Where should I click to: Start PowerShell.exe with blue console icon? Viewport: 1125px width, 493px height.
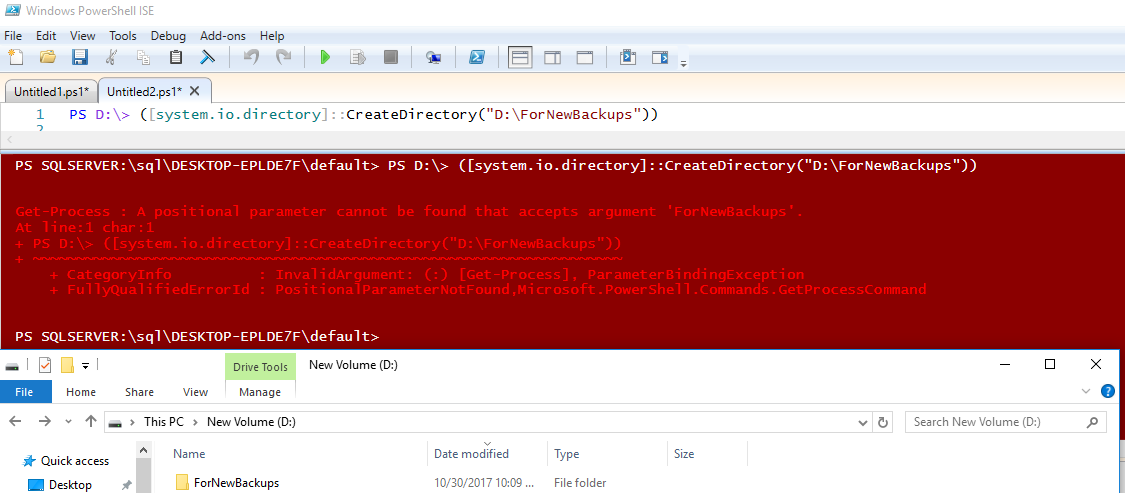[x=476, y=57]
